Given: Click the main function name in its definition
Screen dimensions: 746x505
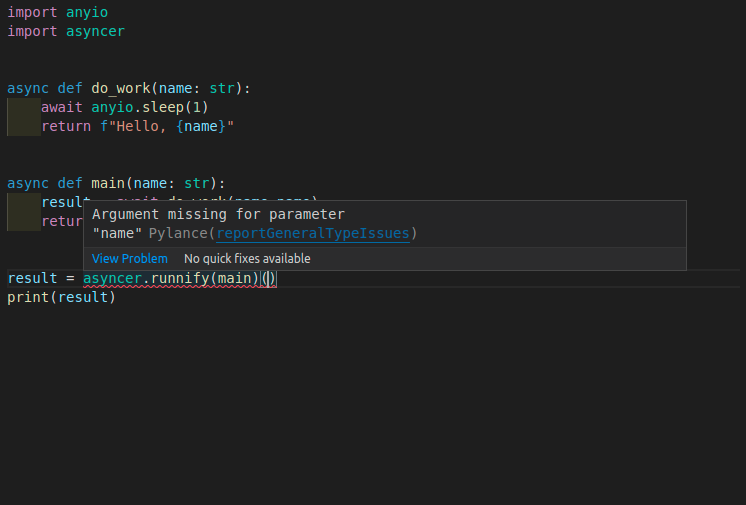Looking at the screenshot, I should pos(108,183).
